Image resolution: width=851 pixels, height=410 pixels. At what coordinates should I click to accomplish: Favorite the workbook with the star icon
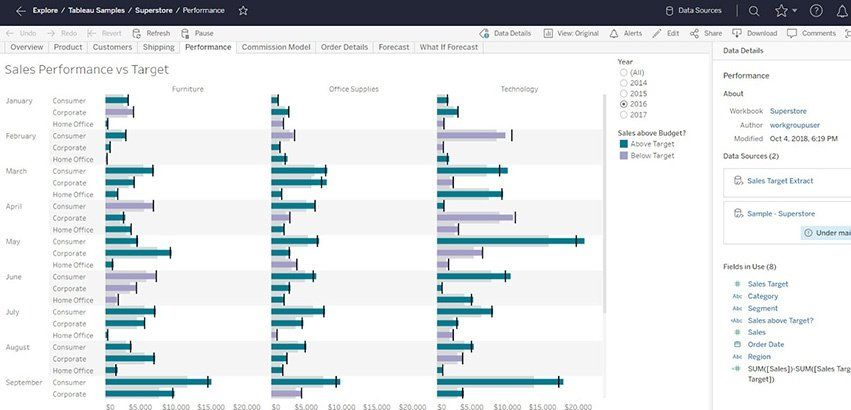pyautogui.click(x=243, y=10)
